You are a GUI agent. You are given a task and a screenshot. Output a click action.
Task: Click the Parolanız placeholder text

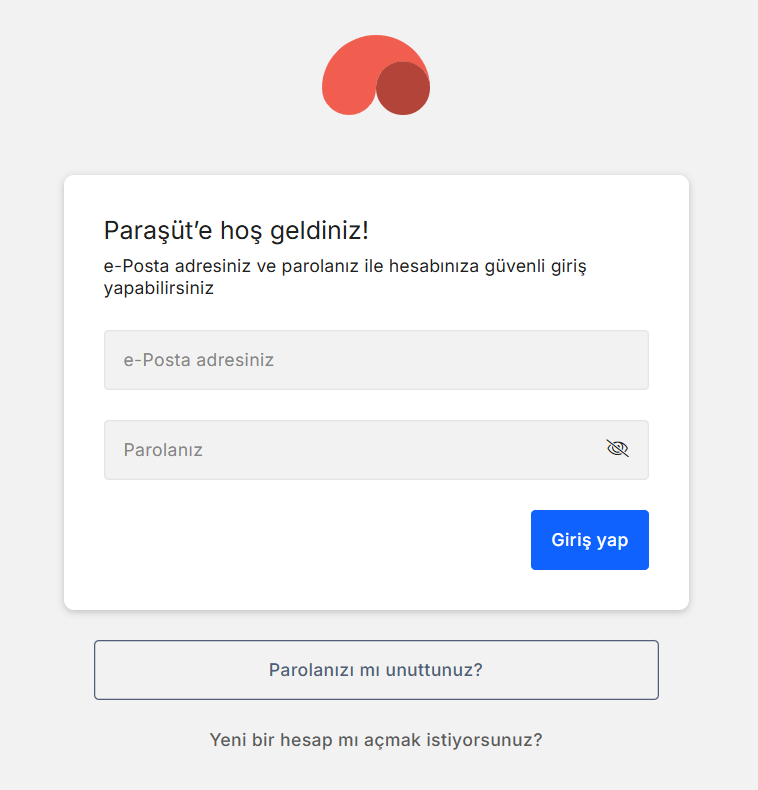163,450
